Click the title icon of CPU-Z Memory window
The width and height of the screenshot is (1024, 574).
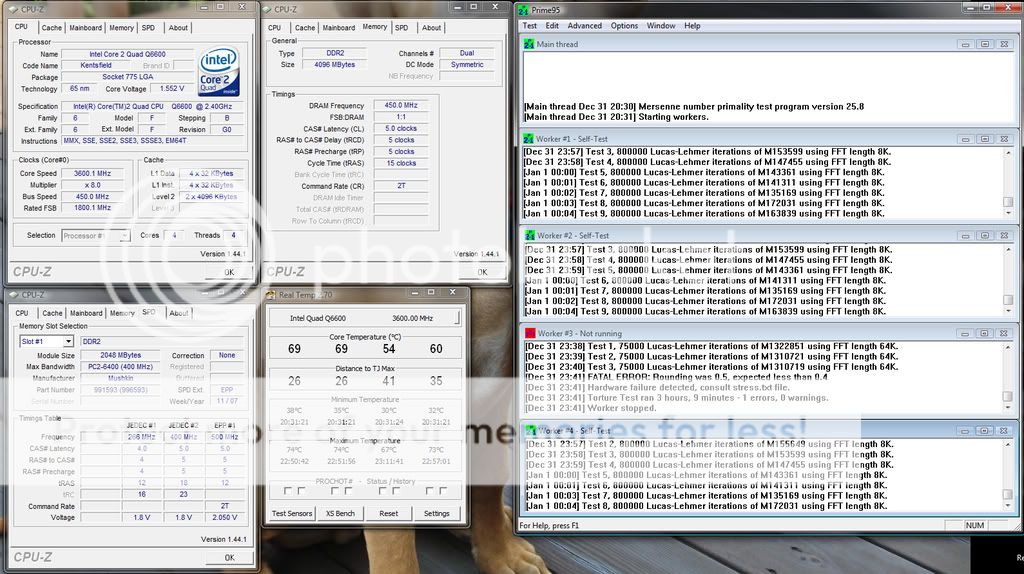pyautogui.click(x=267, y=9)
